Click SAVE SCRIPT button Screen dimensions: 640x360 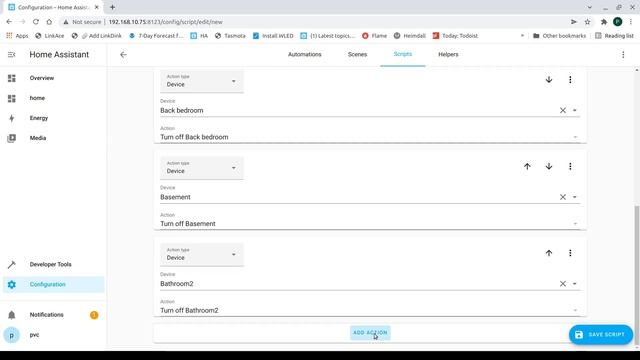pyautogui.click(x=600, y=335)
